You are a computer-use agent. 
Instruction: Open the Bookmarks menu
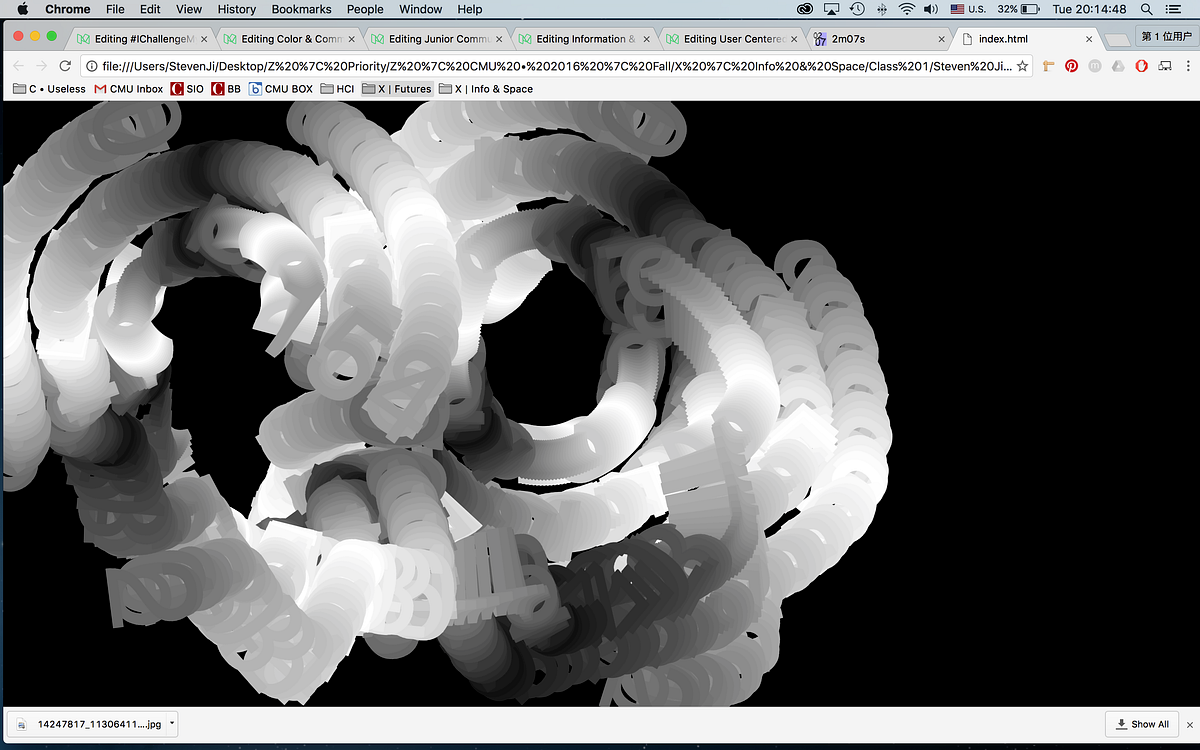coord(303,9)
